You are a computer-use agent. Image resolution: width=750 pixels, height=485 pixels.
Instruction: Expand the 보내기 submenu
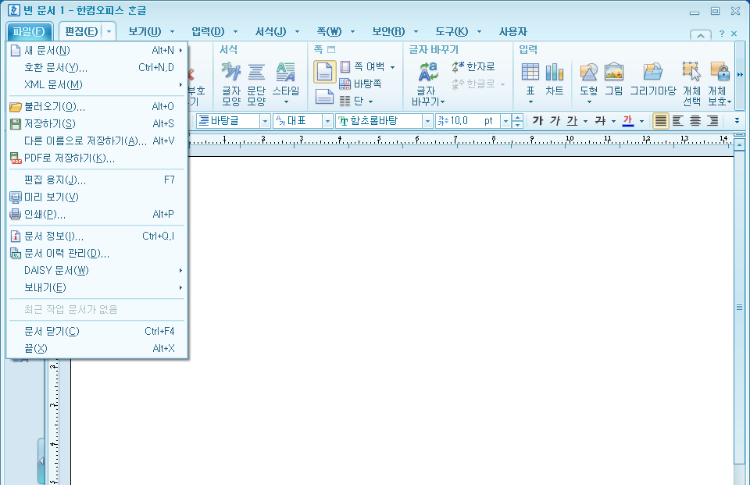(x=97, y=288)
